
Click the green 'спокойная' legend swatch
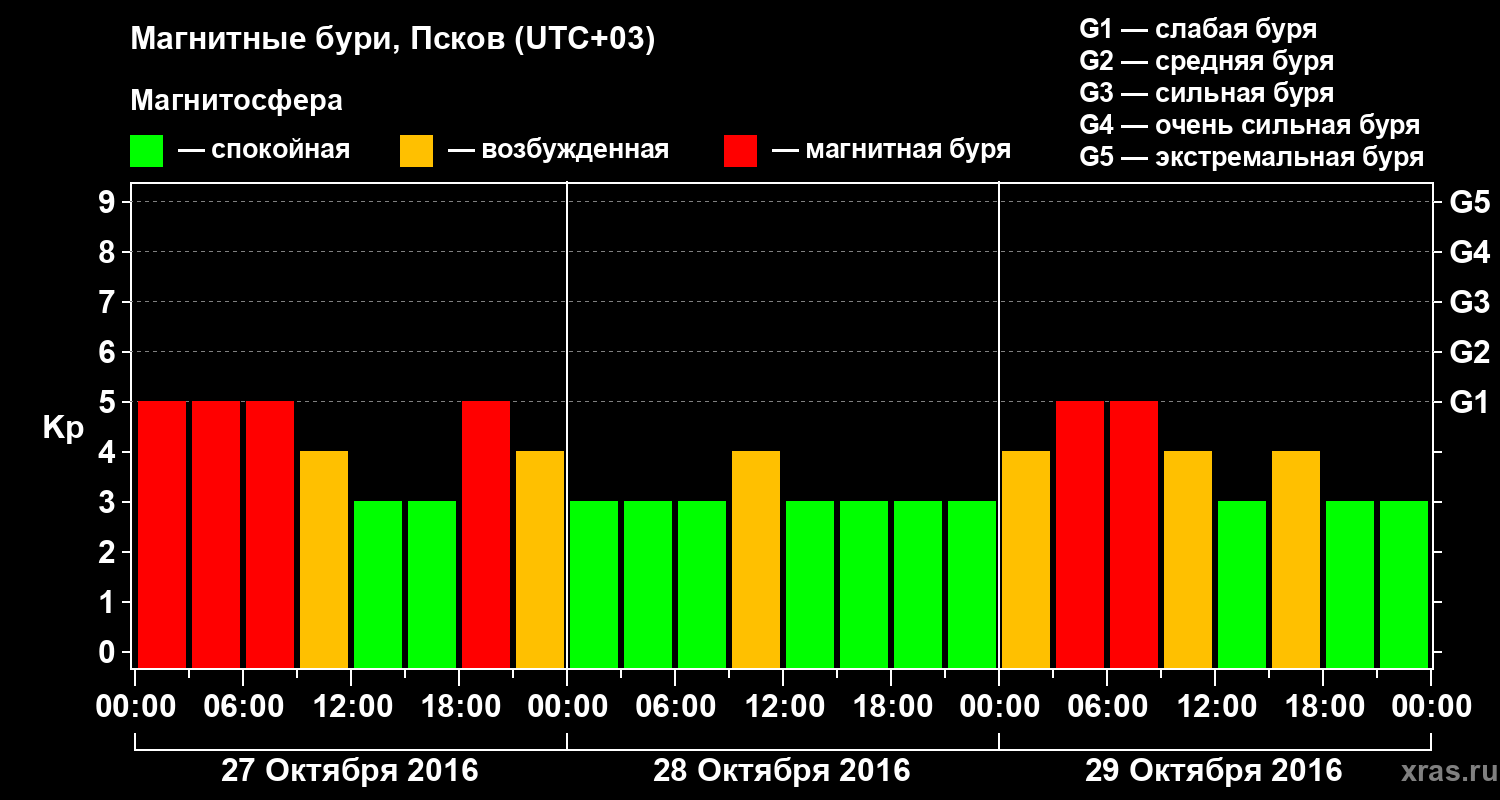[146, 151]
